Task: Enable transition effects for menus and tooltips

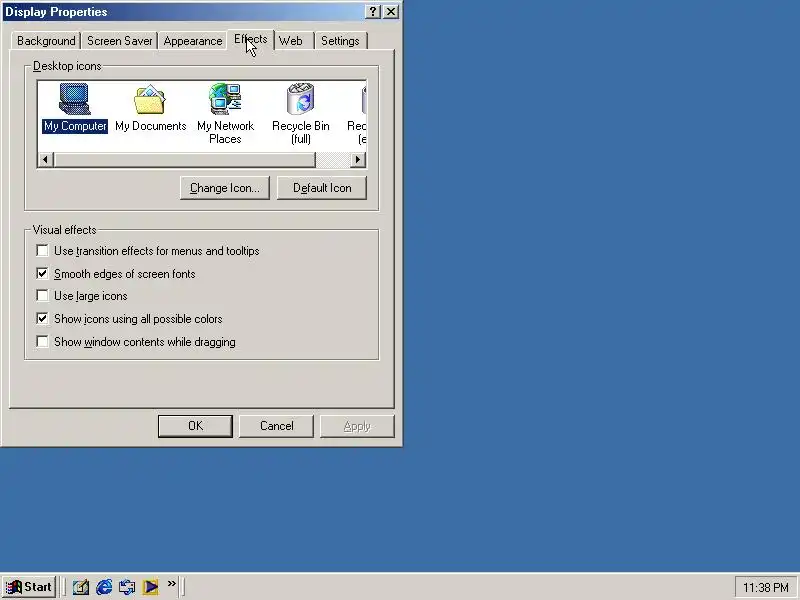Action: pyautogui.click(x=42, y=251)
